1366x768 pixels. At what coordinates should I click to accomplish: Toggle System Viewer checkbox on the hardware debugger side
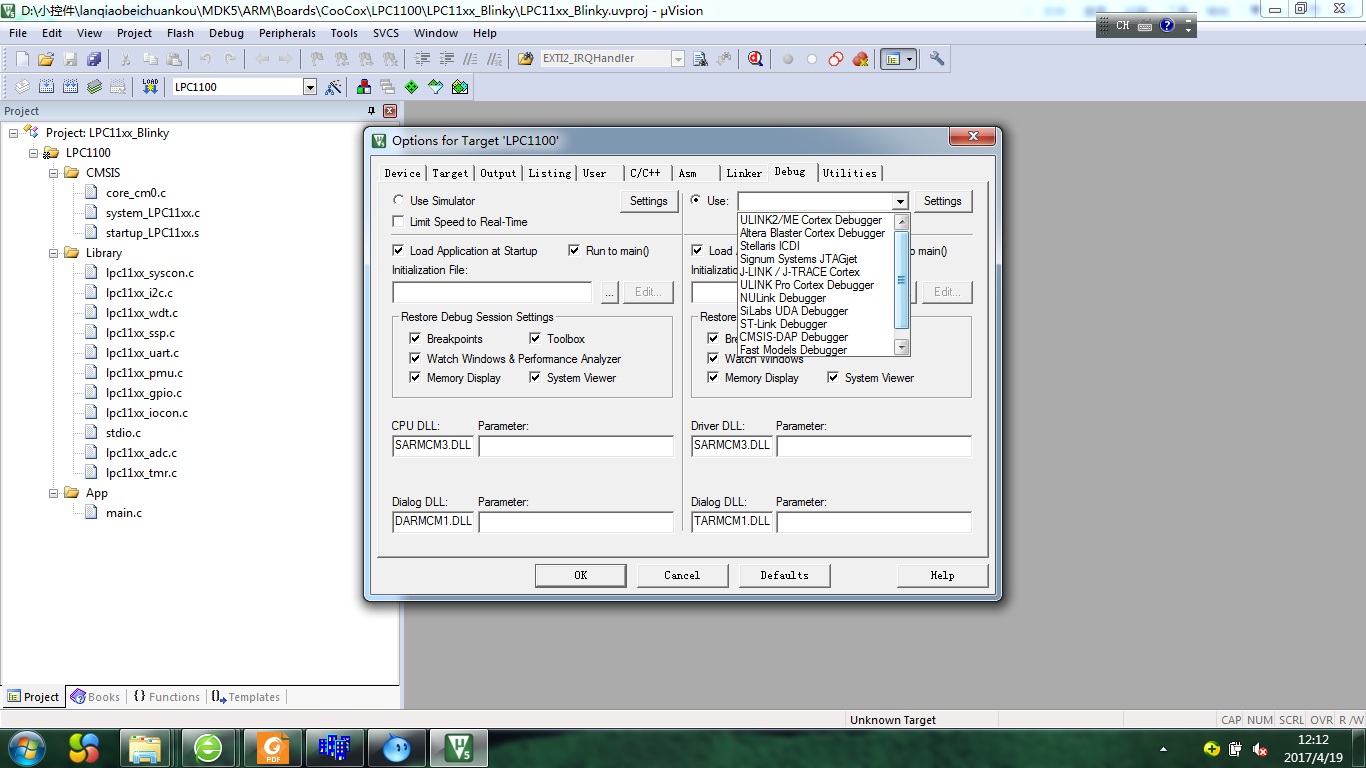[x=834, y=378]
